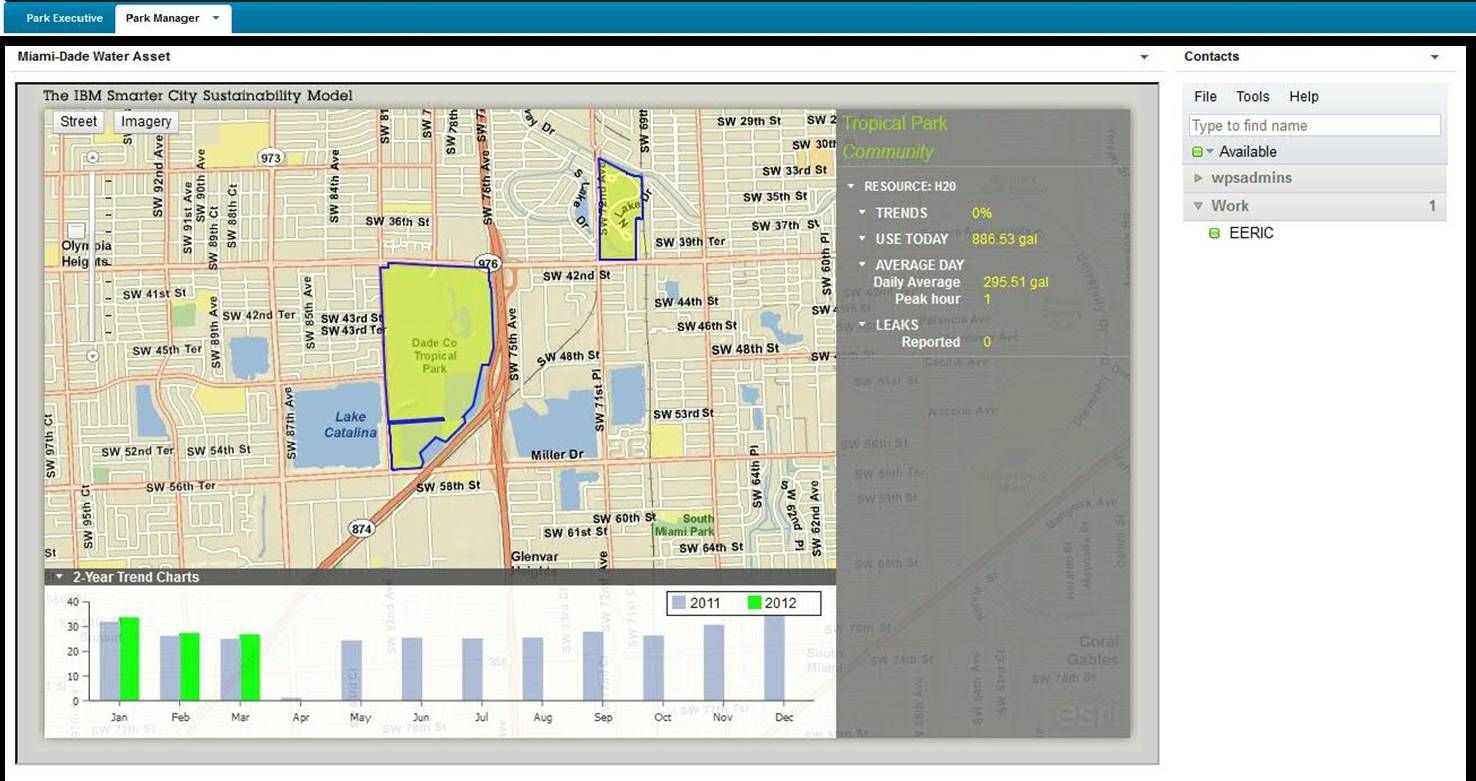Click the Type to find name field
The width and height of the screenshot is (1476, 781).
coord(1315,125)
